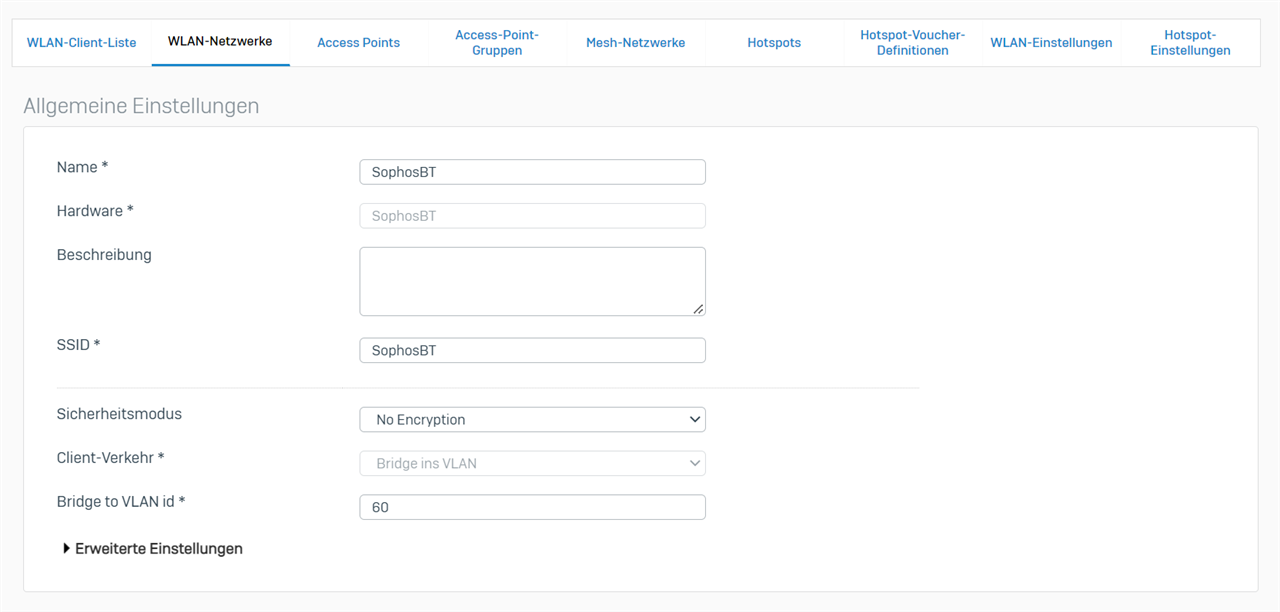
Task: View the WLAN-Einstellungen tab
Action: [x=1051, y=43]
